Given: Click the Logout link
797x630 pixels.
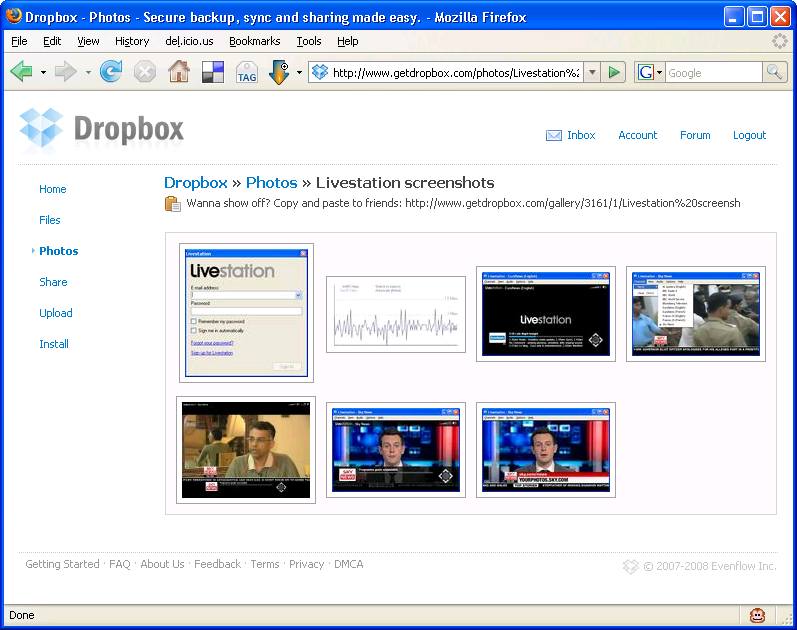Looking at the screenshot, I should tap(749, 135).
